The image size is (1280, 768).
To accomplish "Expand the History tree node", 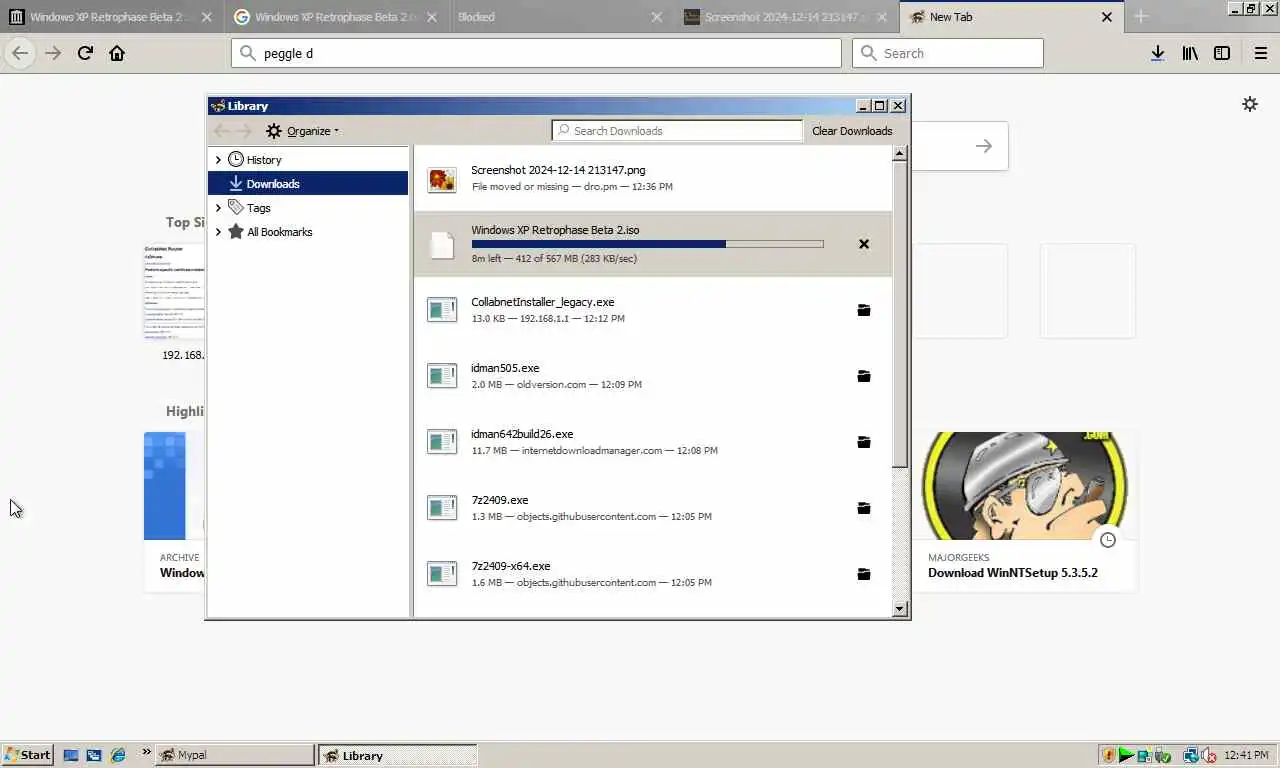I will tap(218, 159).
